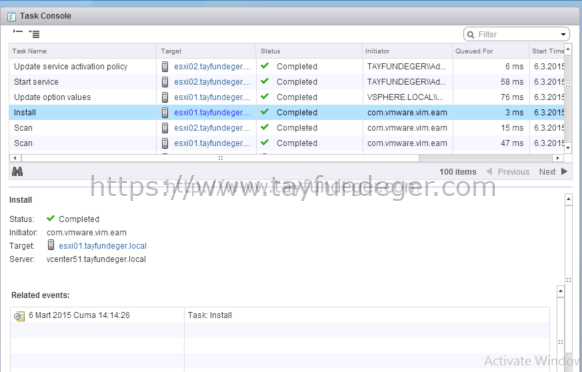This screenshot has height=372, width=582.
Task: Click the '100 items' count label
Action: tap(458, 172)
